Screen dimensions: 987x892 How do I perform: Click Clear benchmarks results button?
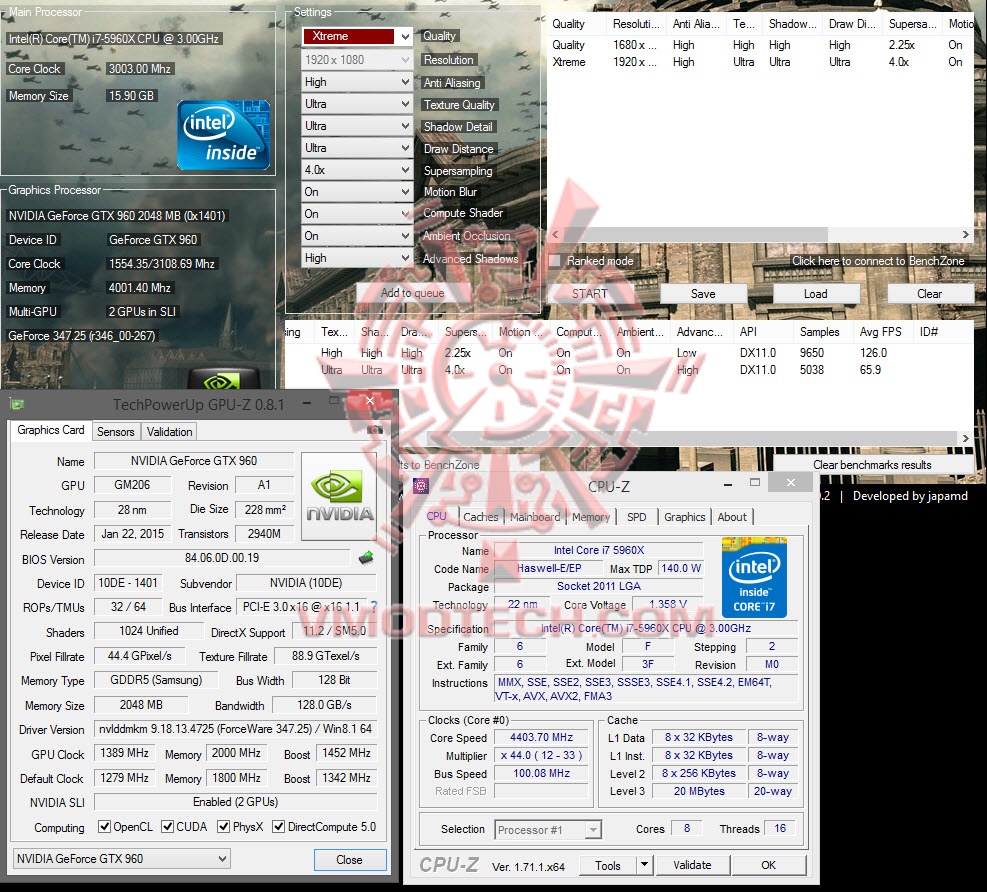[872, 465]
